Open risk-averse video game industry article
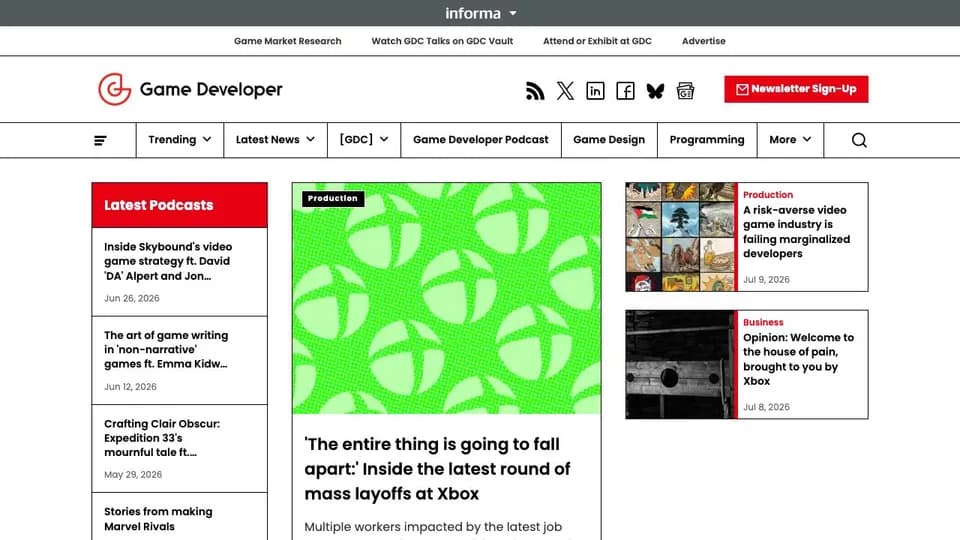The image size is (960, 540). click(x=797, y=231)
